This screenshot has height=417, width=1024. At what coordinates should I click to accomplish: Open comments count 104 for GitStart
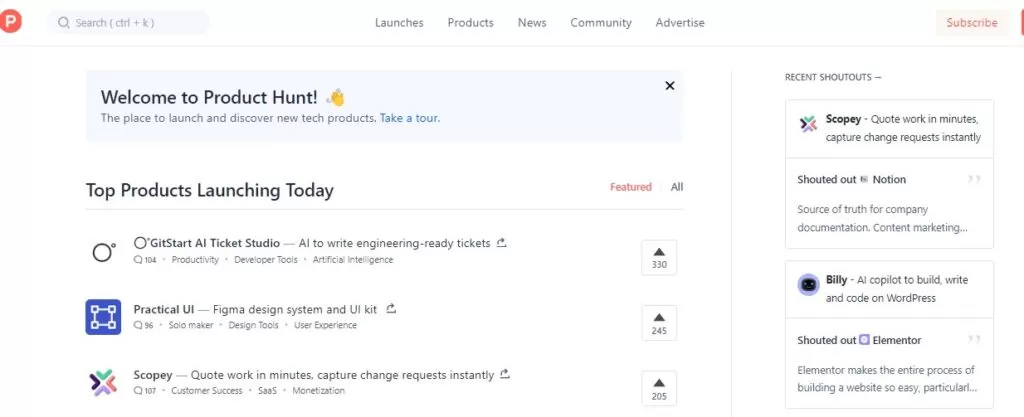pyautogui.click(x=145, y=260)
